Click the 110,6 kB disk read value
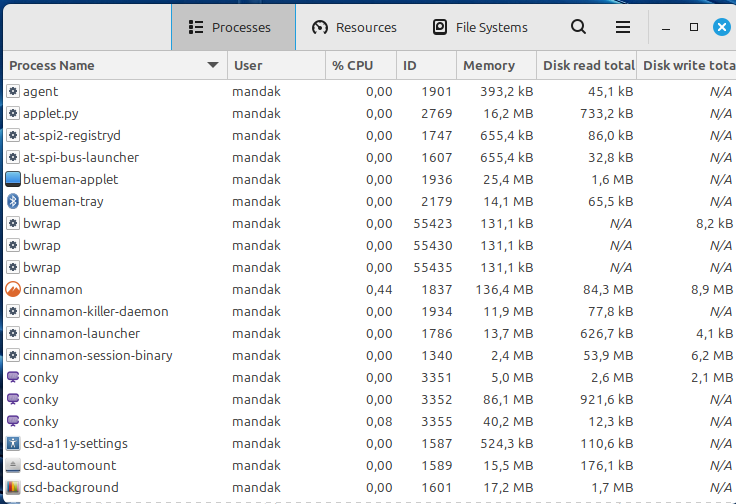 tap(607, 443)
